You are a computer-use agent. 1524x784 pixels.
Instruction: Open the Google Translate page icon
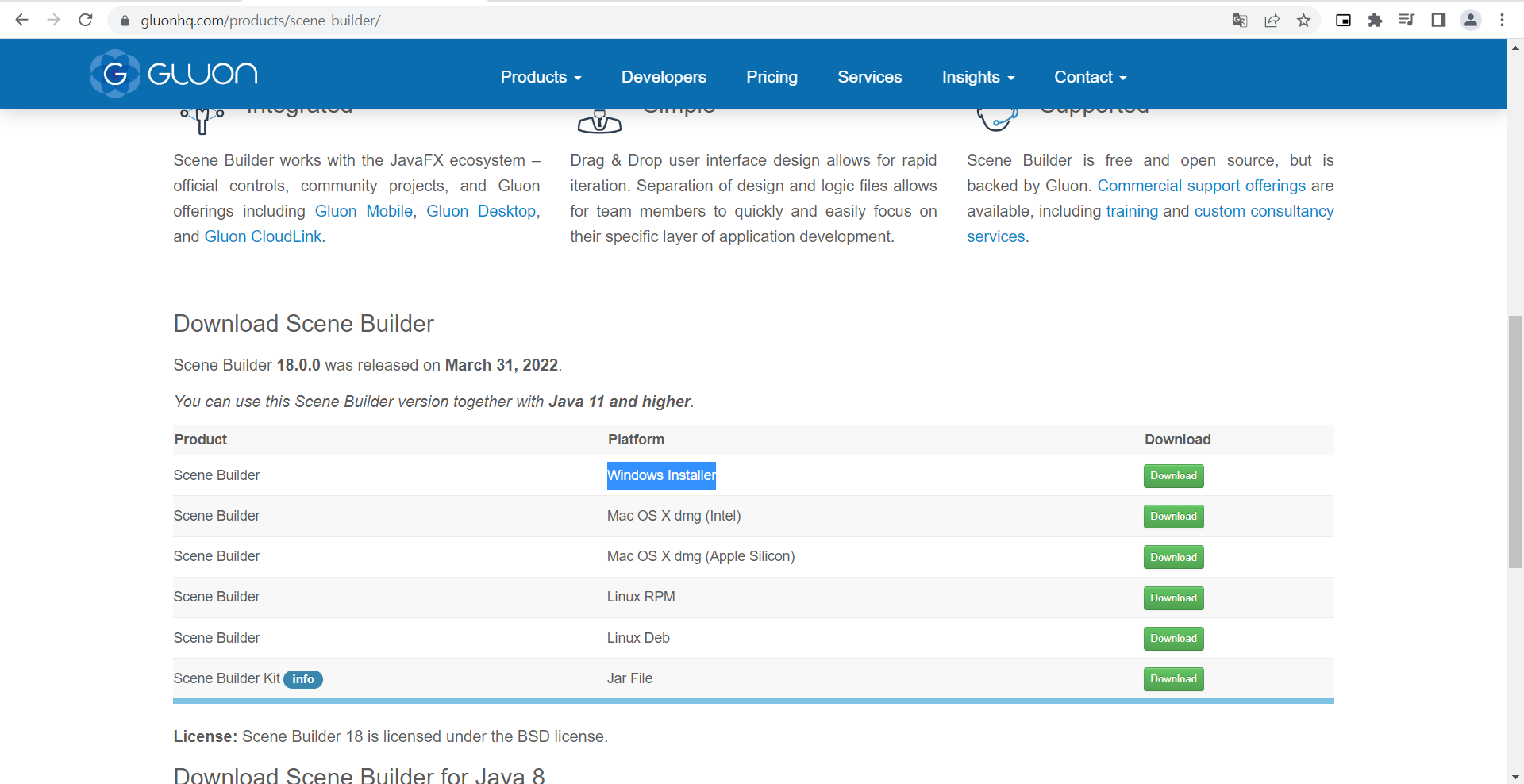click(x=1240, y=21)
